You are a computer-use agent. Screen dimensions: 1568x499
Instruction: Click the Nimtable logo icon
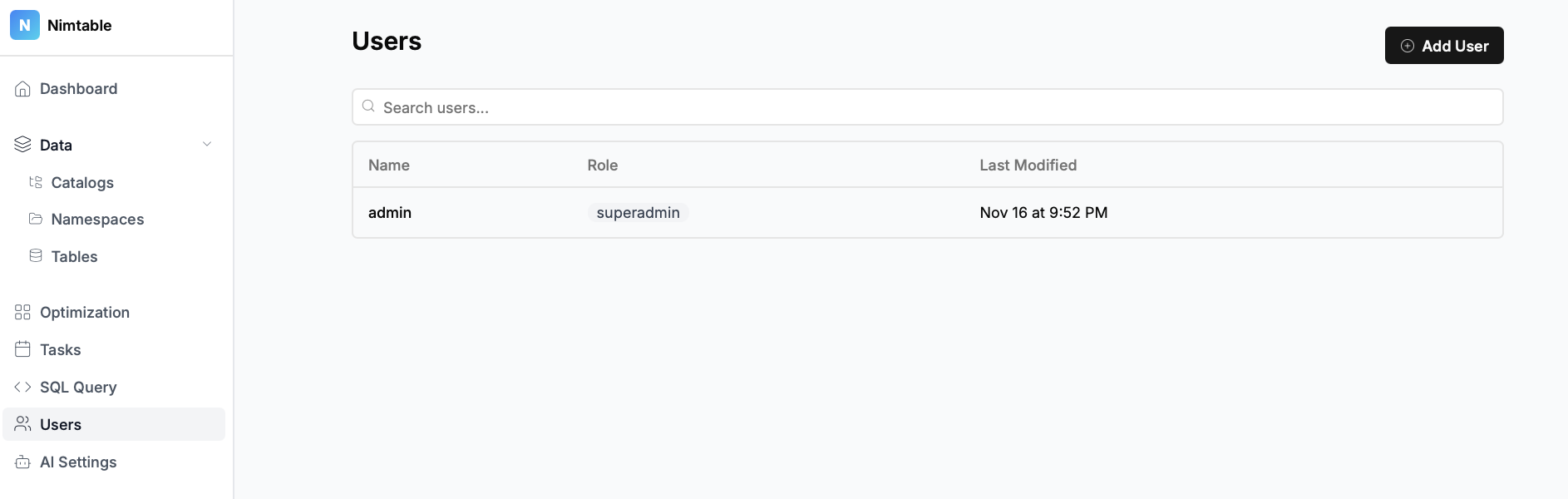click(24, 26)
